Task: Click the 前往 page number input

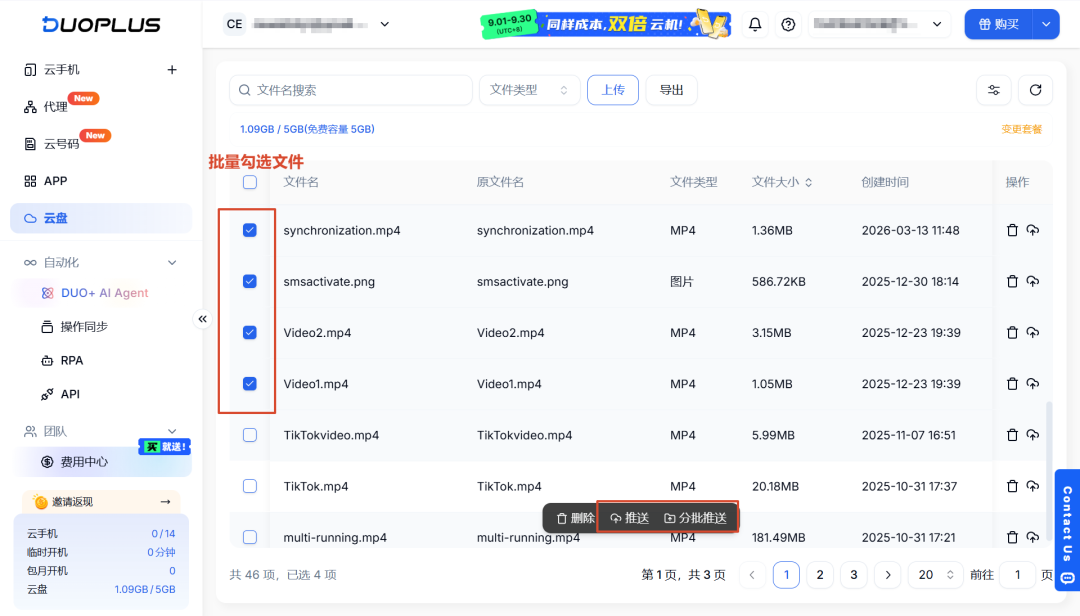Action: click(x=1017, y=575)
